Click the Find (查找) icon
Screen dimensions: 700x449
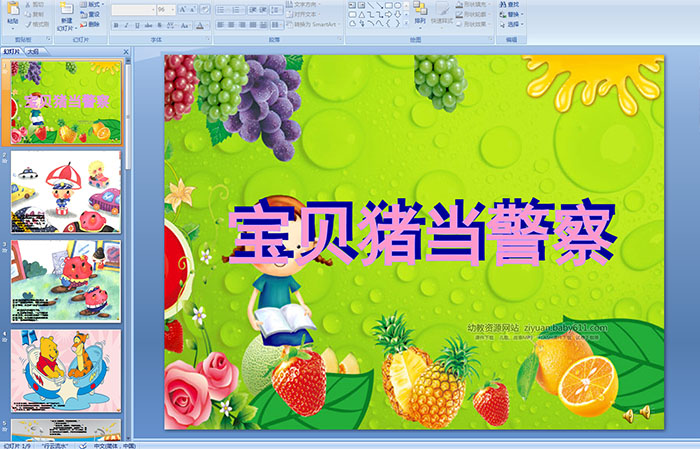pos(513,4)
